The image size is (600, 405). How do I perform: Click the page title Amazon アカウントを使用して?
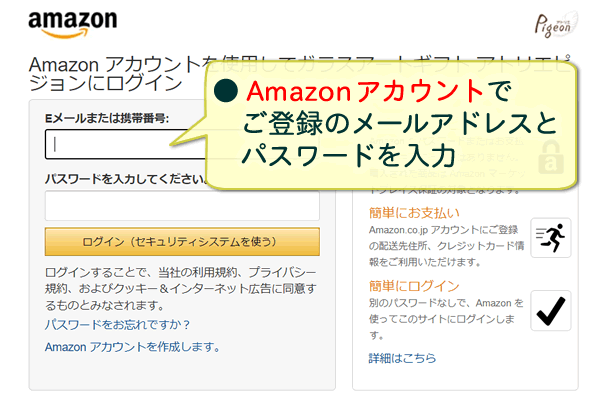click(117, 64)
